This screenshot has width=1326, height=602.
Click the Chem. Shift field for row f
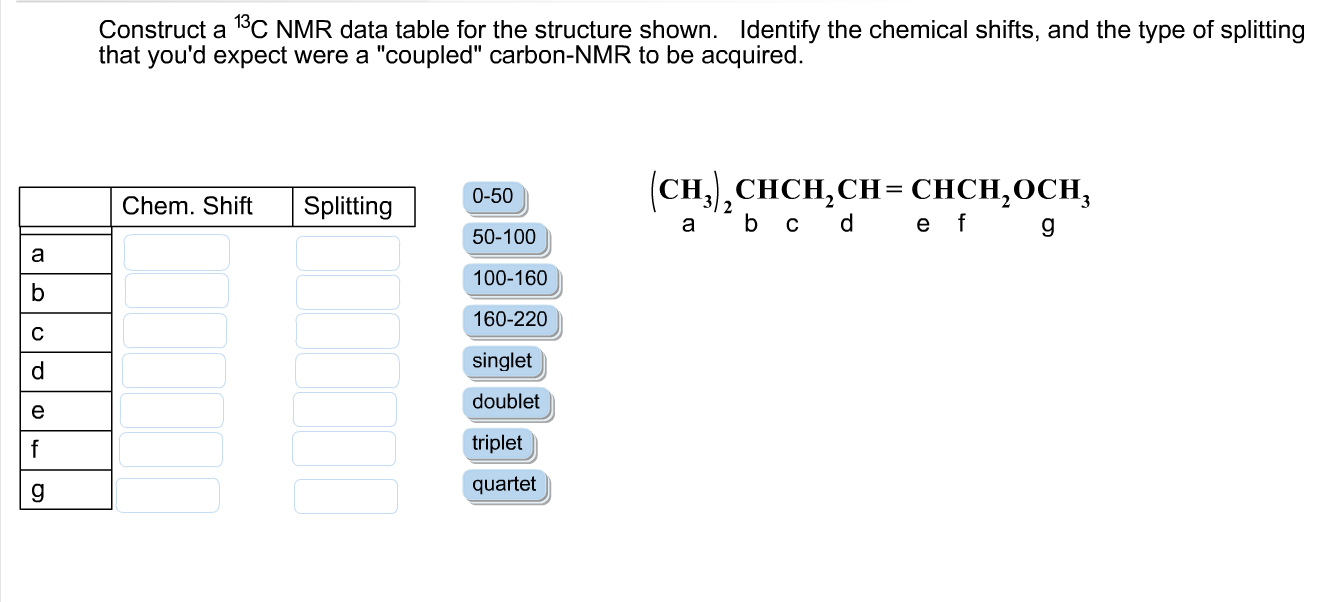click(x=171, y=448)
